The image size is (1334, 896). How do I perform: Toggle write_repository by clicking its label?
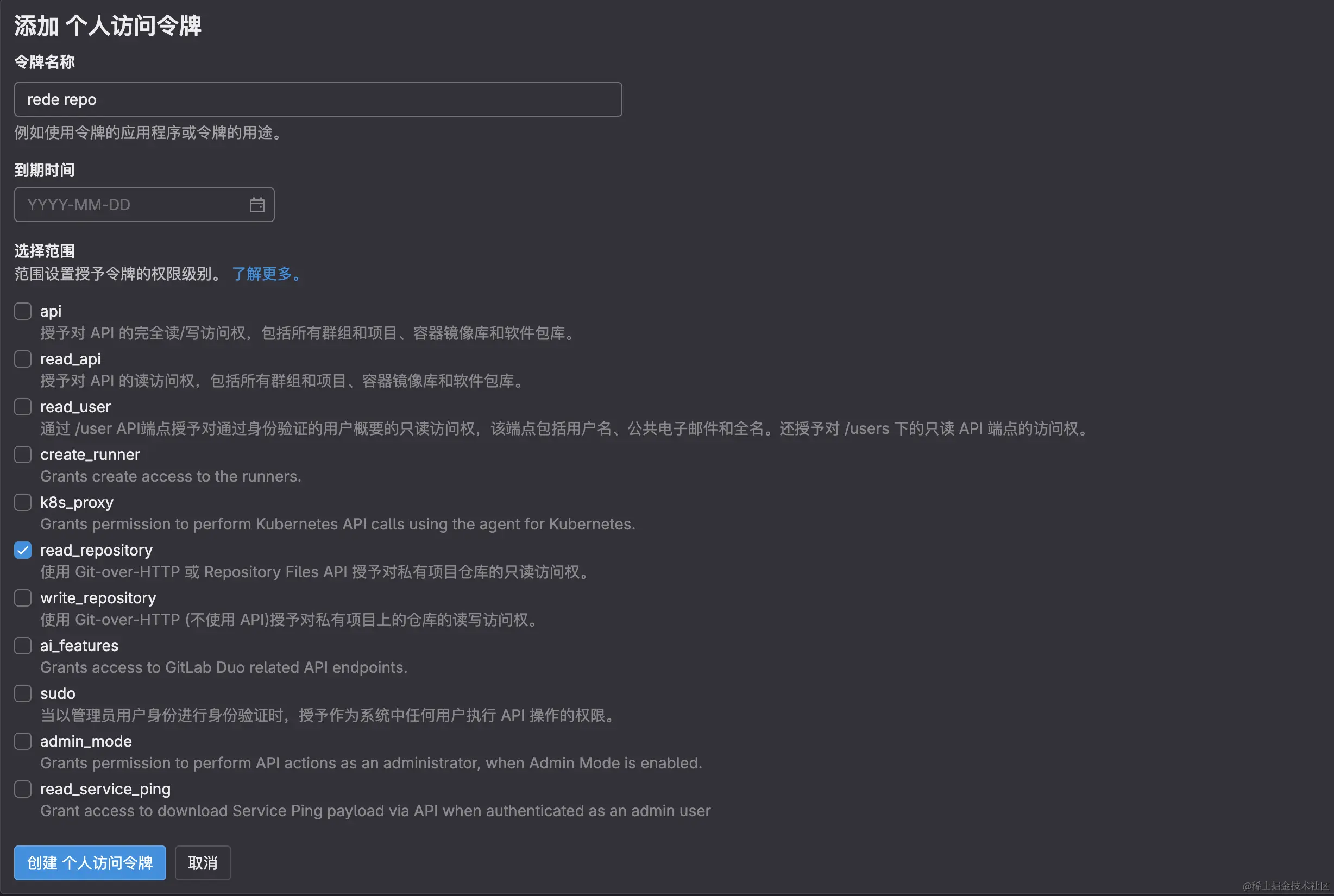(98, 598)
